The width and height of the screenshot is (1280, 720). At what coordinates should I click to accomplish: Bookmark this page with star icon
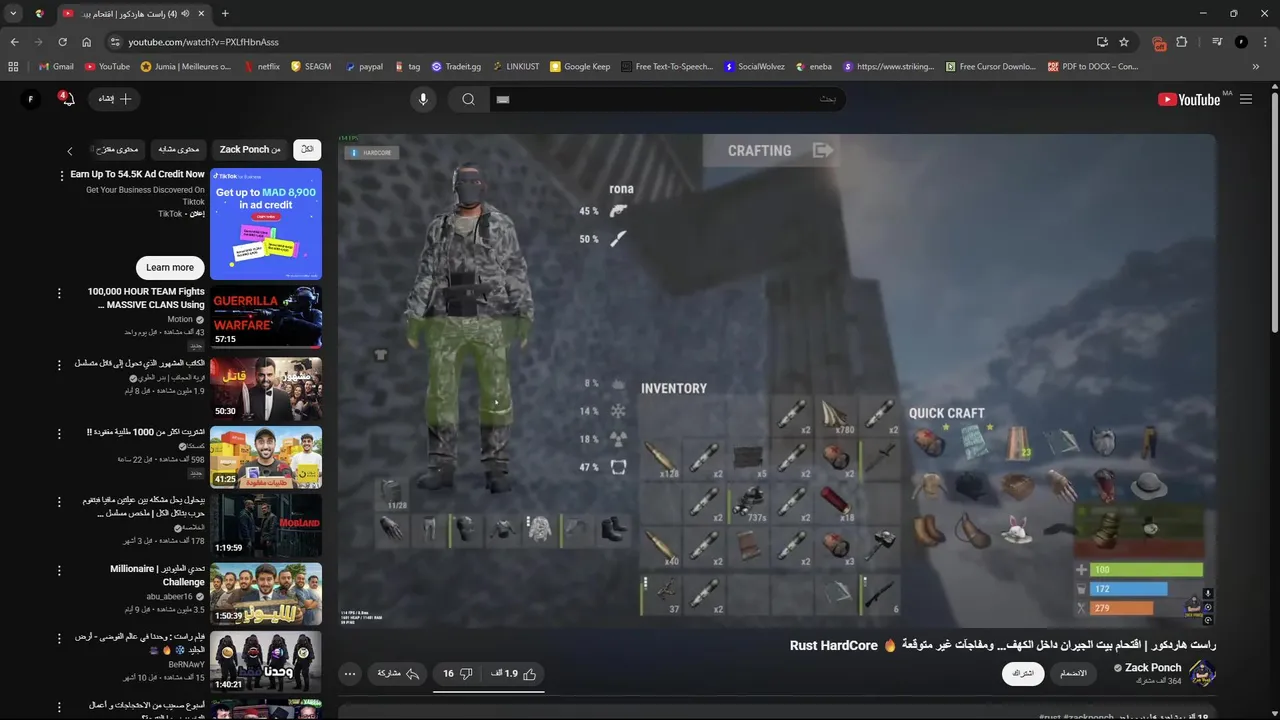(x=1124, y=42)
